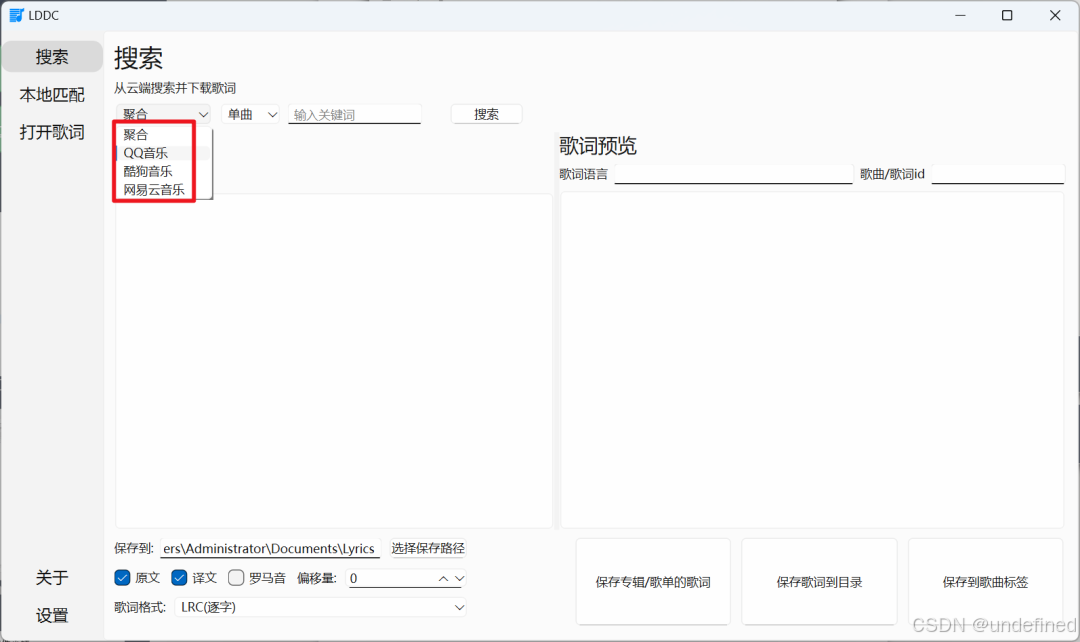
Task: Click the 歌词语言 text field
Action: pos(734,174)
